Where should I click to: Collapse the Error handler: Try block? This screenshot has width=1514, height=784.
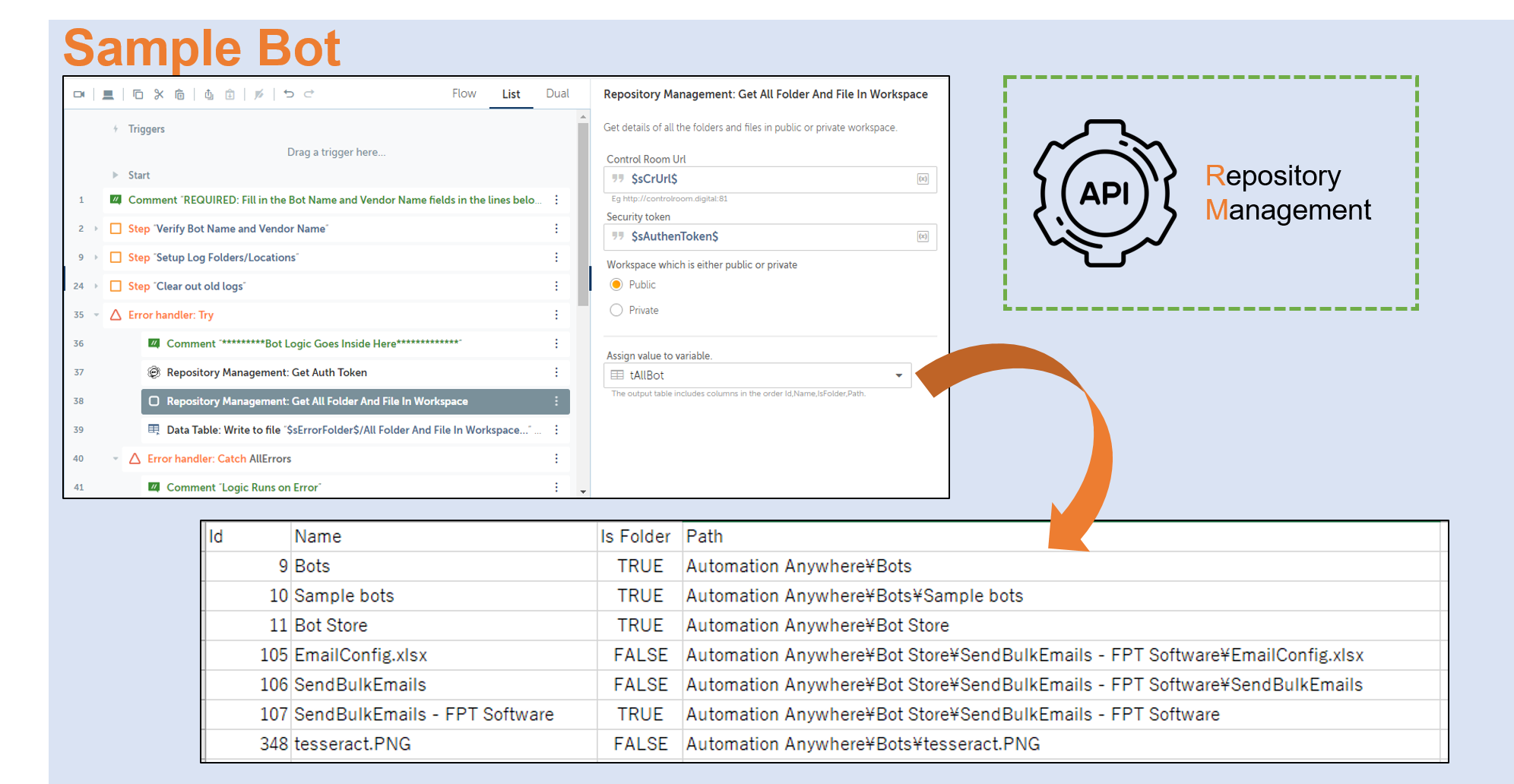97,315
